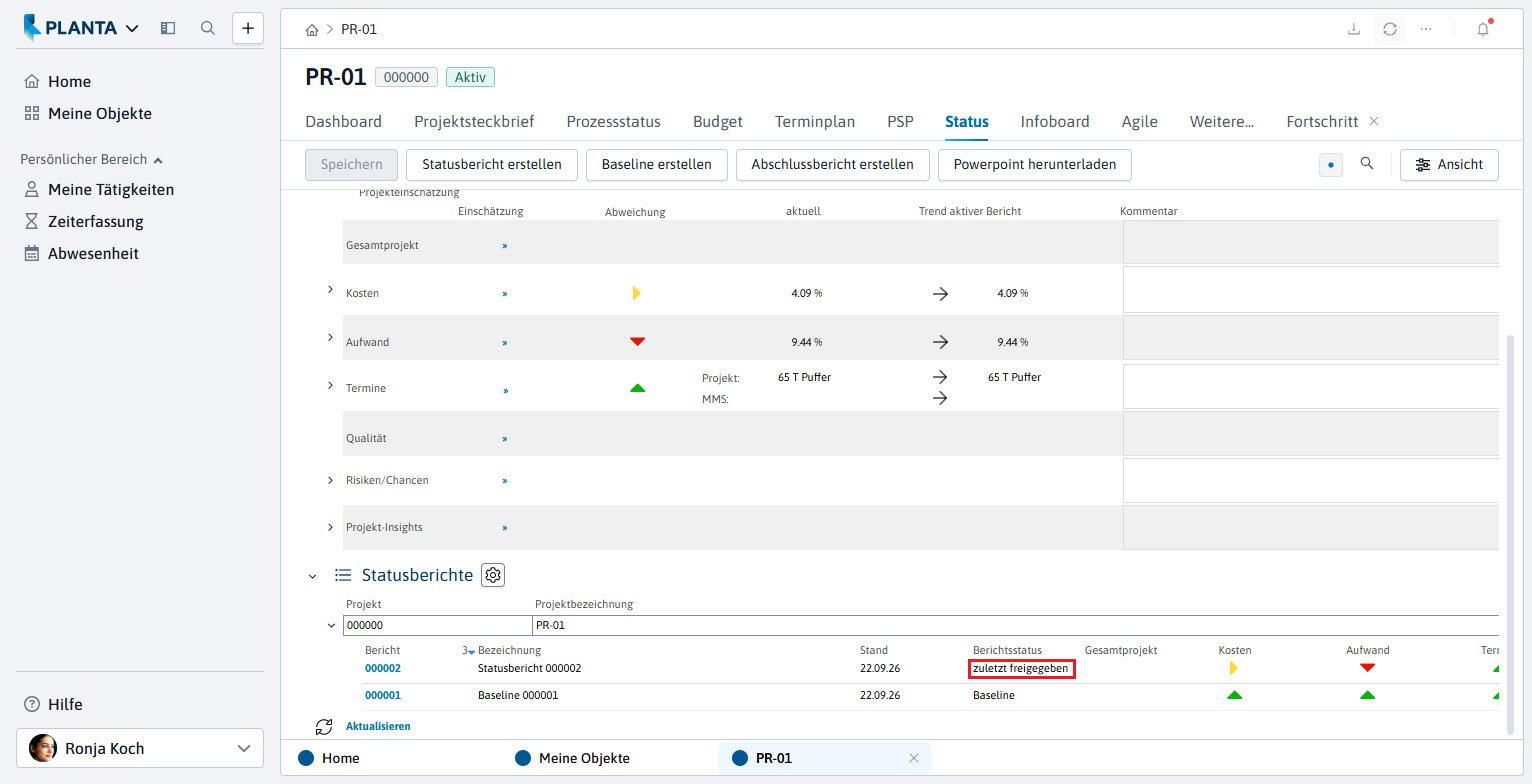Open the Weitere... tab menu
The image size is (1532, 784).
click(1222, 121)
